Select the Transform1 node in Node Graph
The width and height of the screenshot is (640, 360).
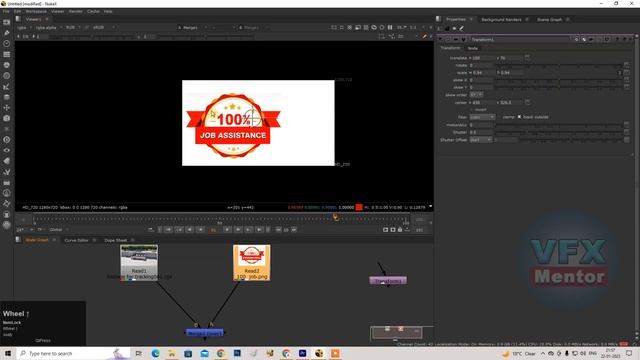click(x=388, y=280)
